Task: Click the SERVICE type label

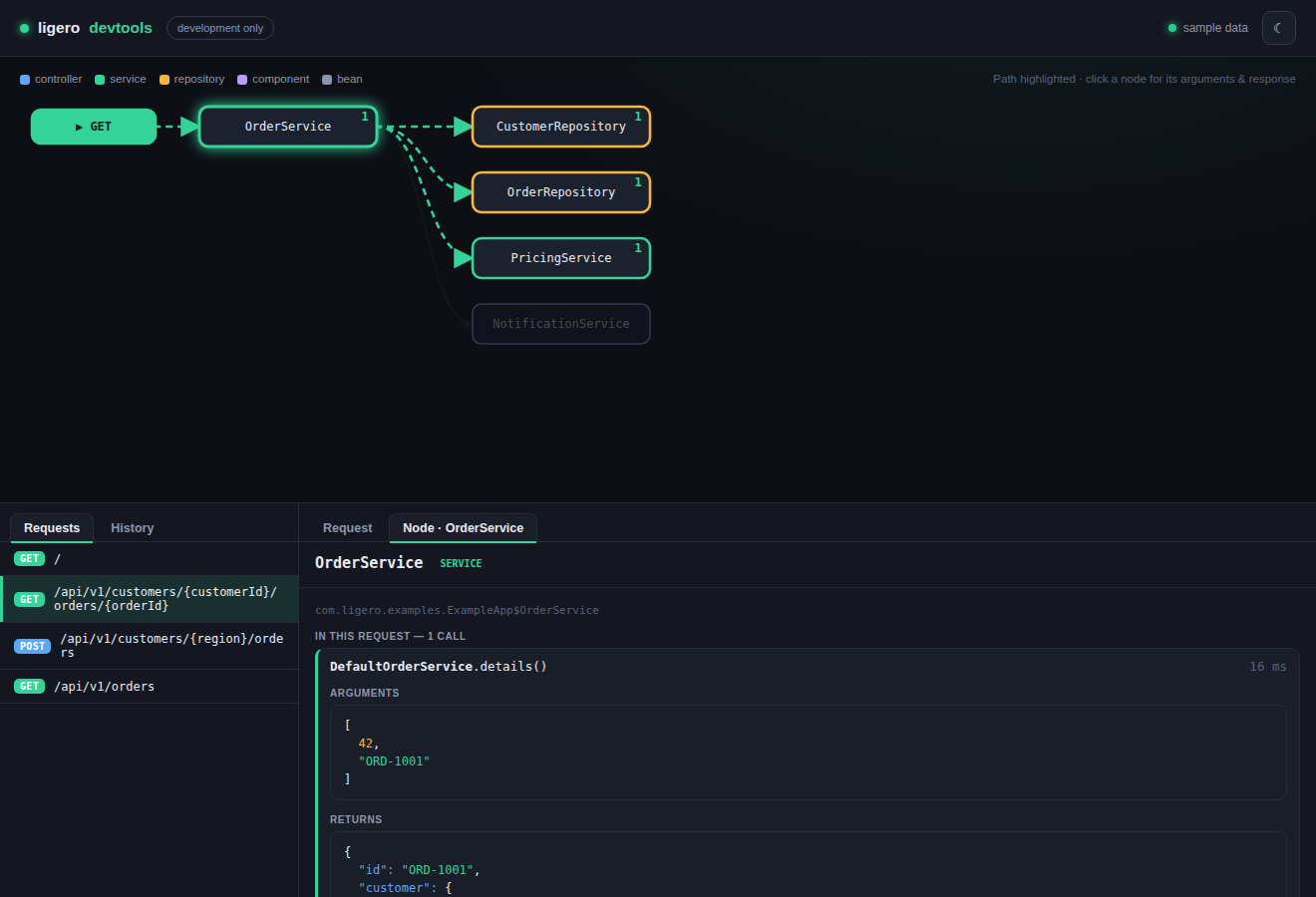Action: [461, 564]
